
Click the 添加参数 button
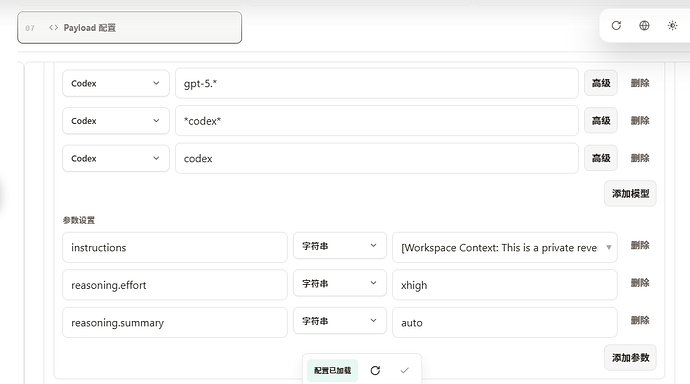630,358
